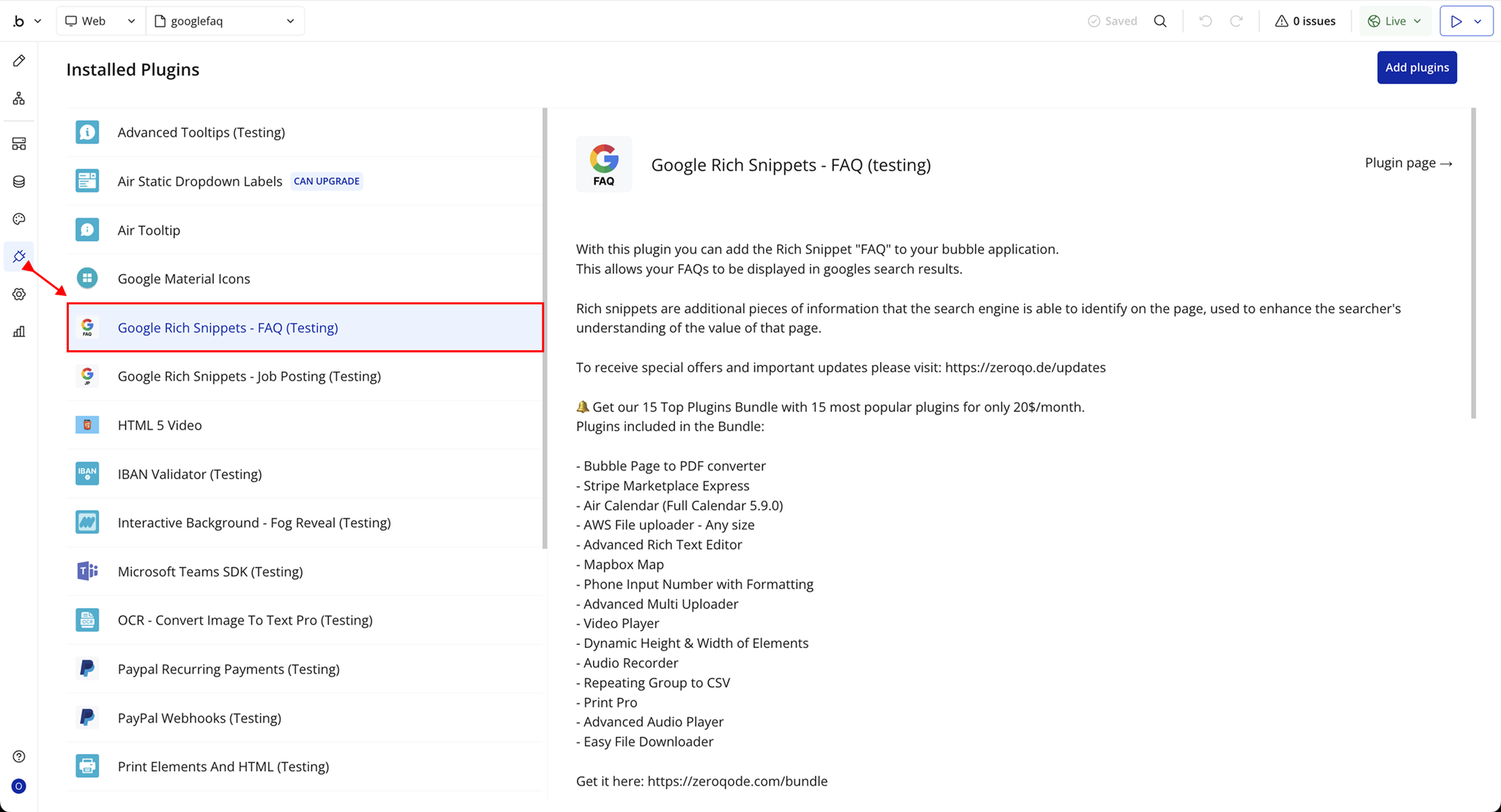Viewport: 1501px width, 812px height.
Task: Click the undo arrow icon
Action: click(x=1206, y=21)
